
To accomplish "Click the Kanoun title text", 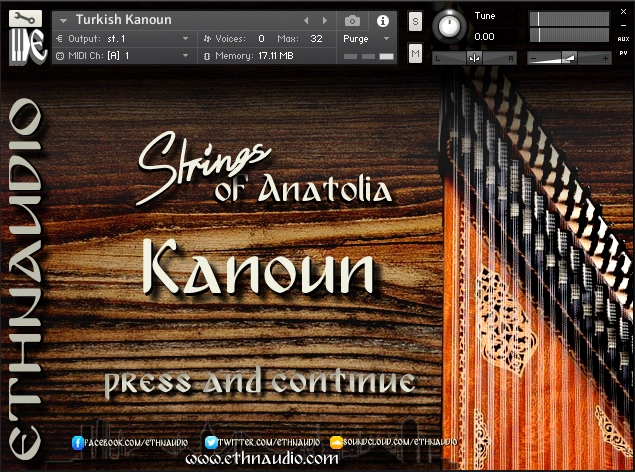I will pyautogui.click(x=258, y=267).
